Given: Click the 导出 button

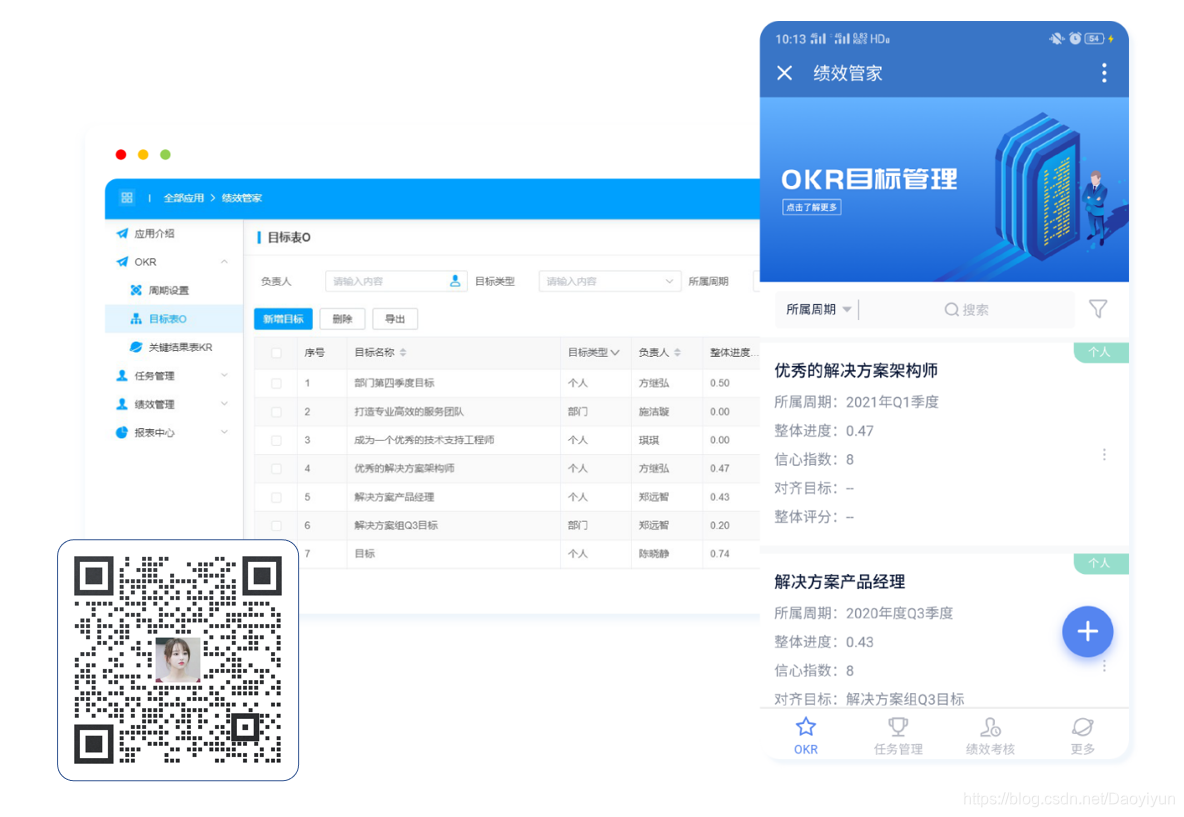Looking at the screenshot, I should tap(395, 319).
